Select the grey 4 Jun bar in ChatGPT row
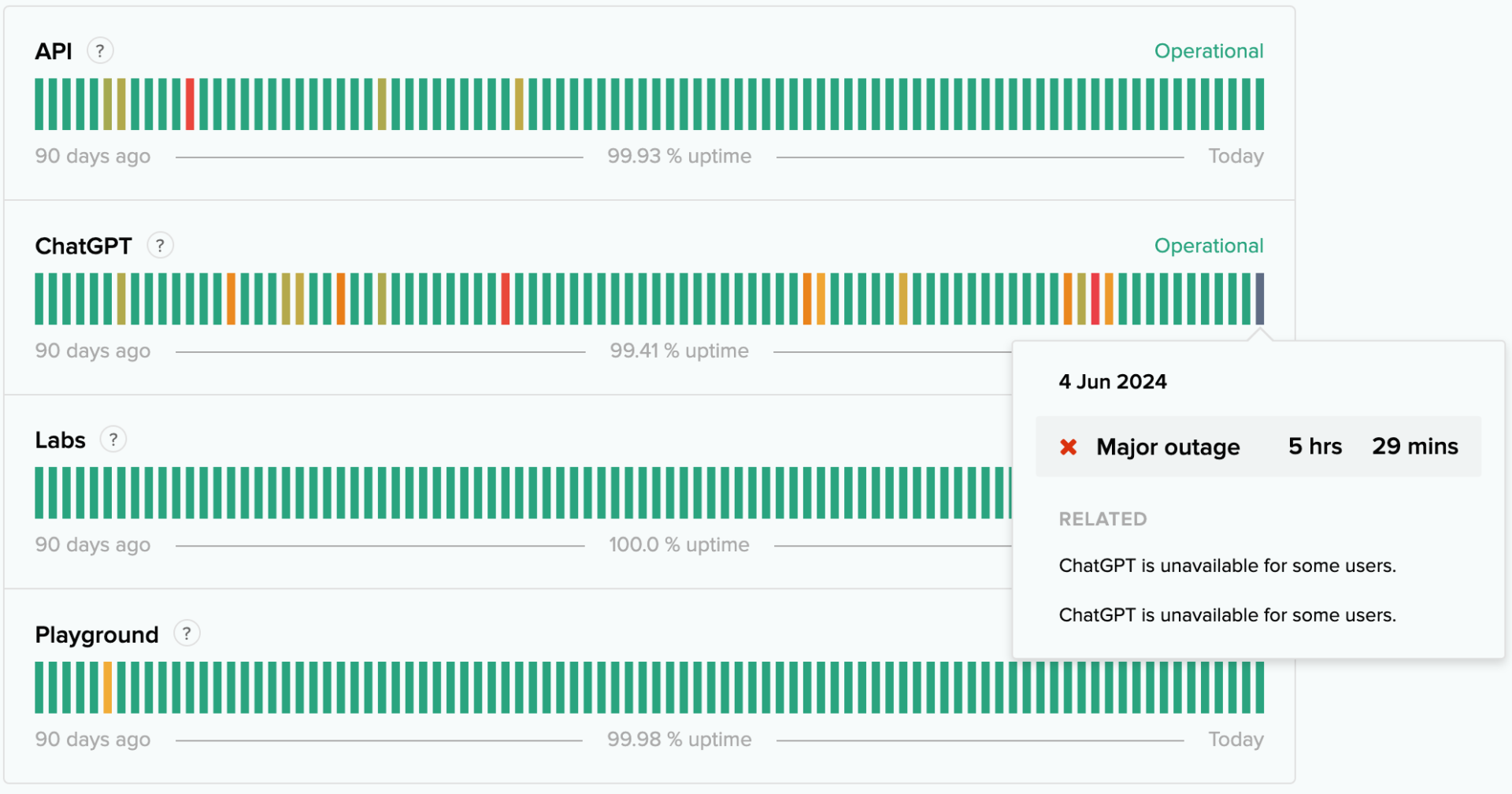 (1260, 299)
